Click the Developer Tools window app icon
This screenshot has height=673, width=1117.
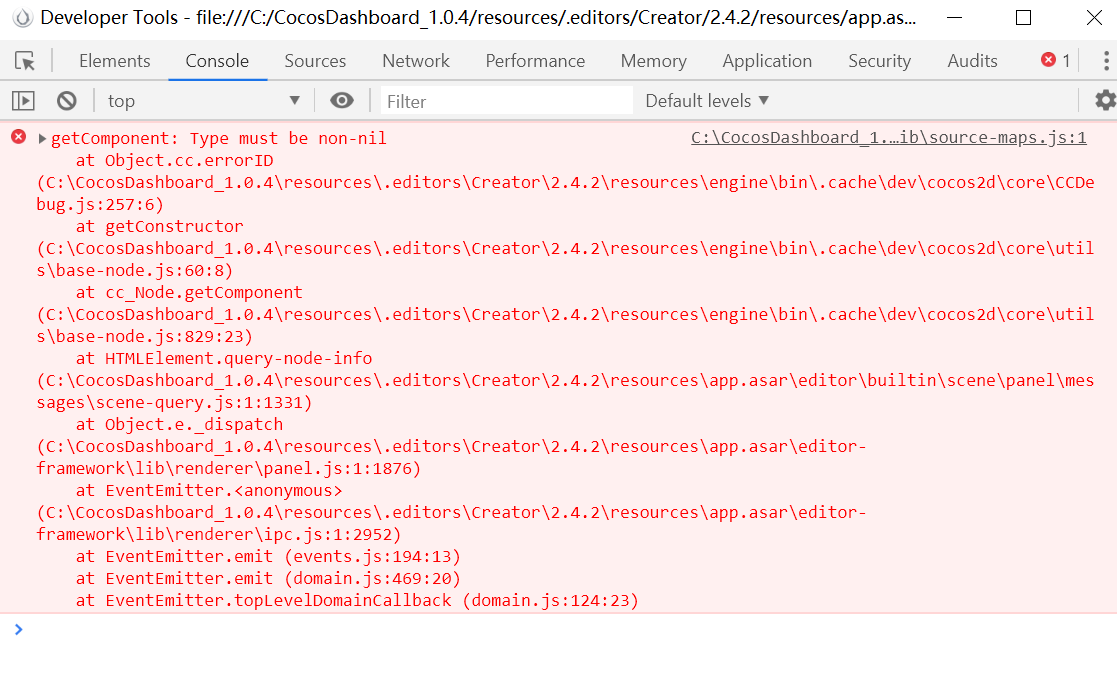[x=23, y=18]
